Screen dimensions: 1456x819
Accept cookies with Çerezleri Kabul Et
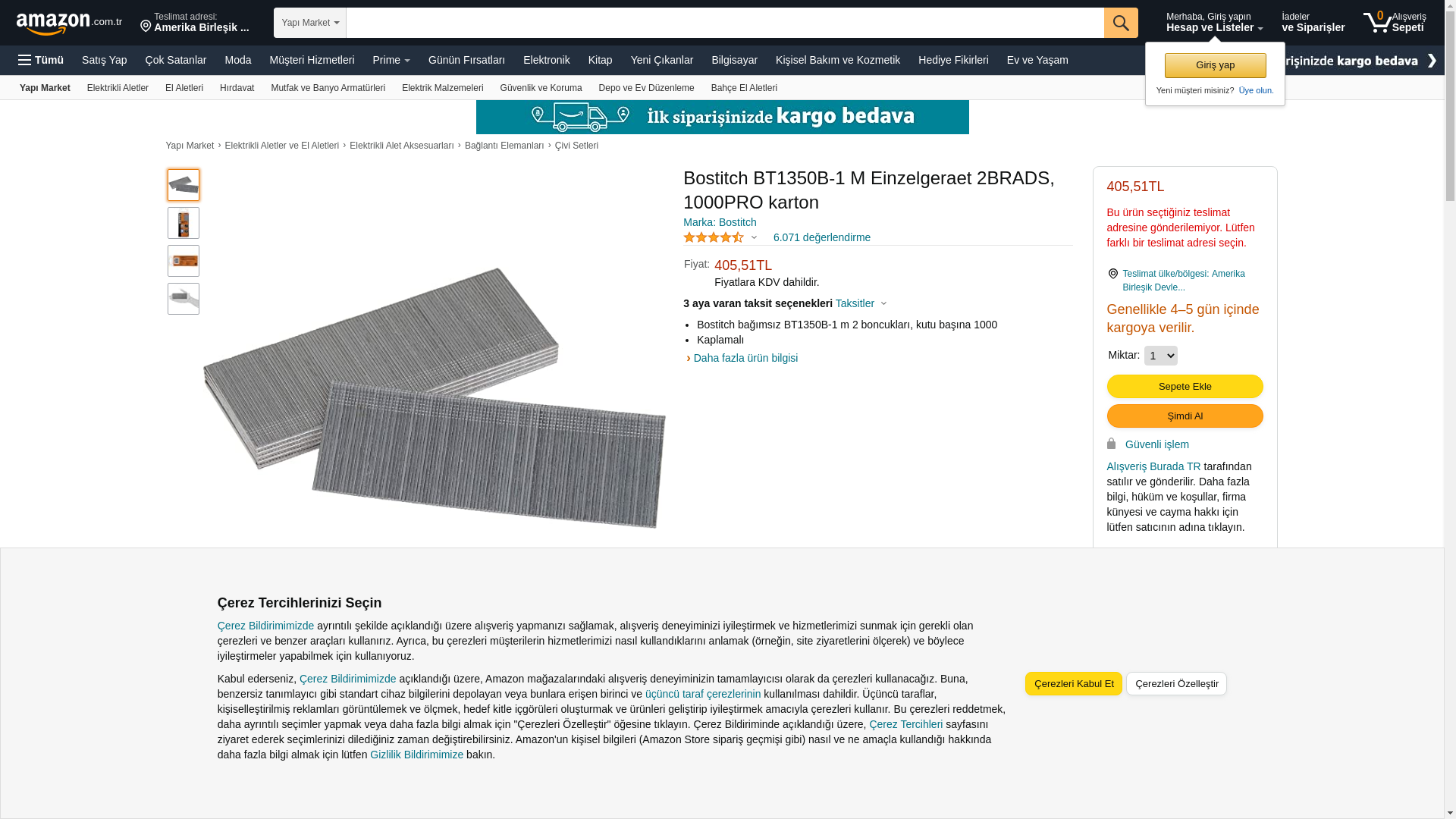(x=1073, y=683)
